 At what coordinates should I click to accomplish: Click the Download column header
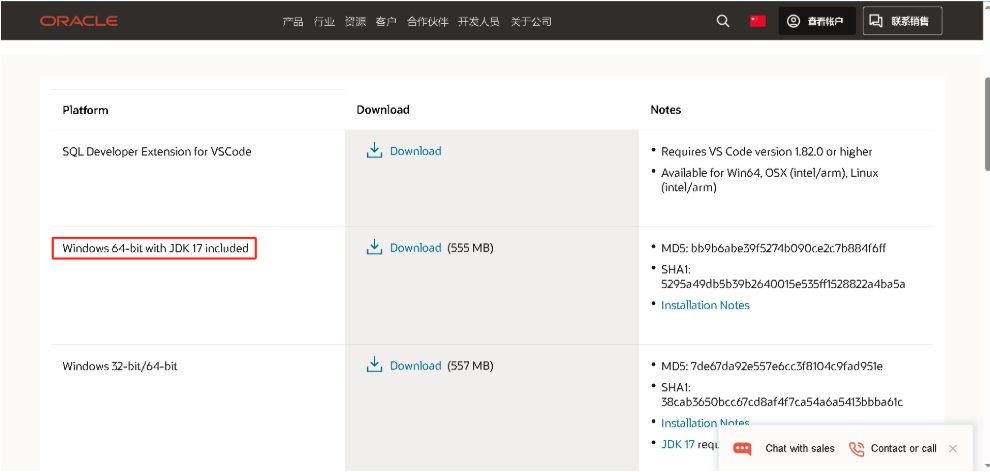pos(383,110)
